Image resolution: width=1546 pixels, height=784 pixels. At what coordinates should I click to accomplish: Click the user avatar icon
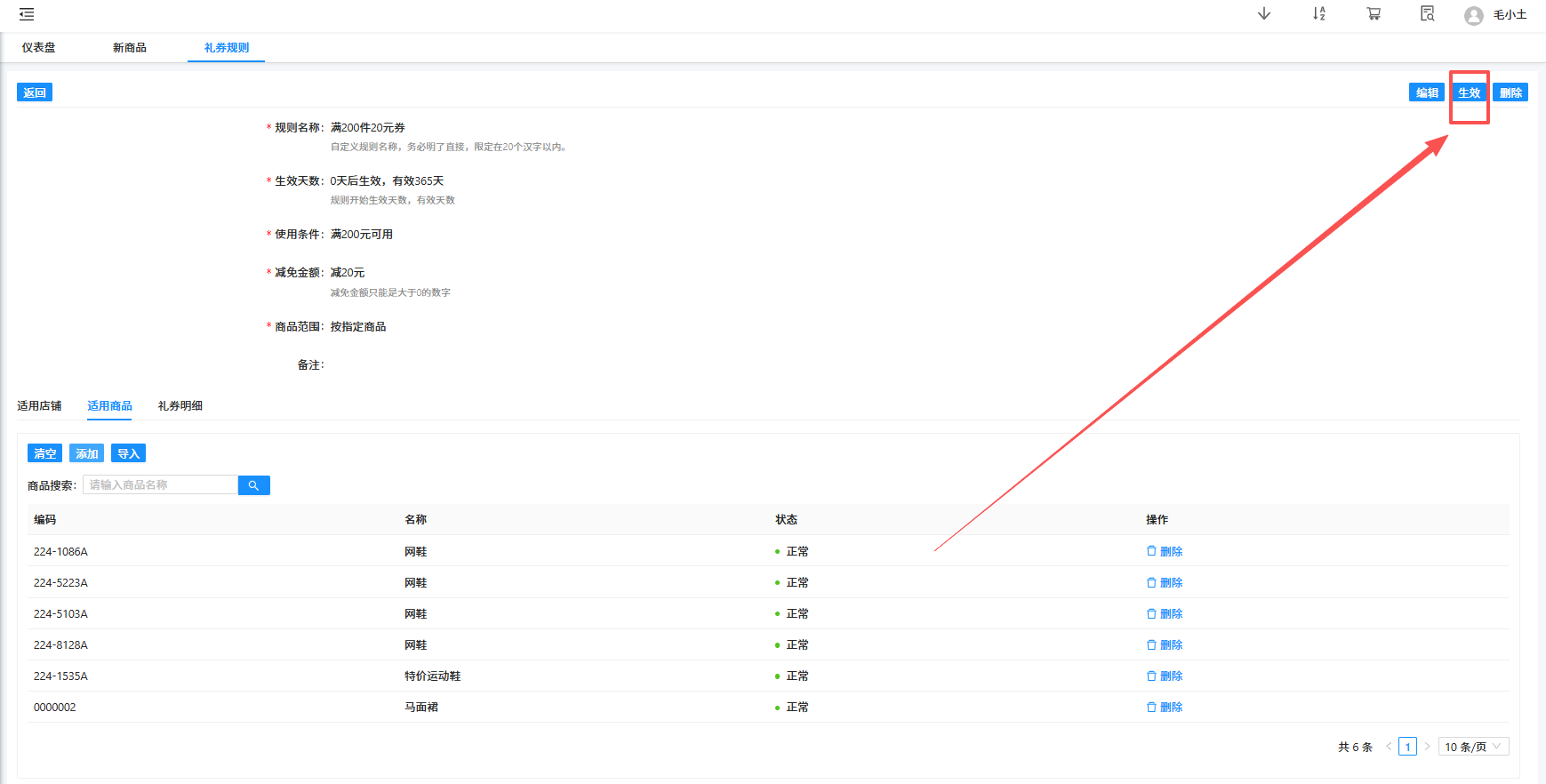coord(1473,15)
